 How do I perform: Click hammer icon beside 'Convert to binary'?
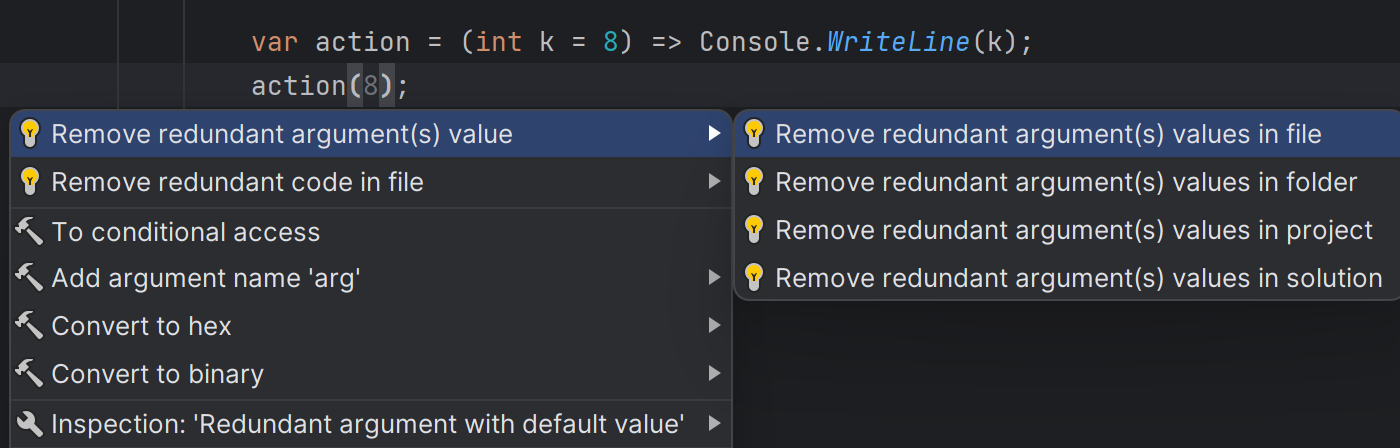(x=30, y=374)
